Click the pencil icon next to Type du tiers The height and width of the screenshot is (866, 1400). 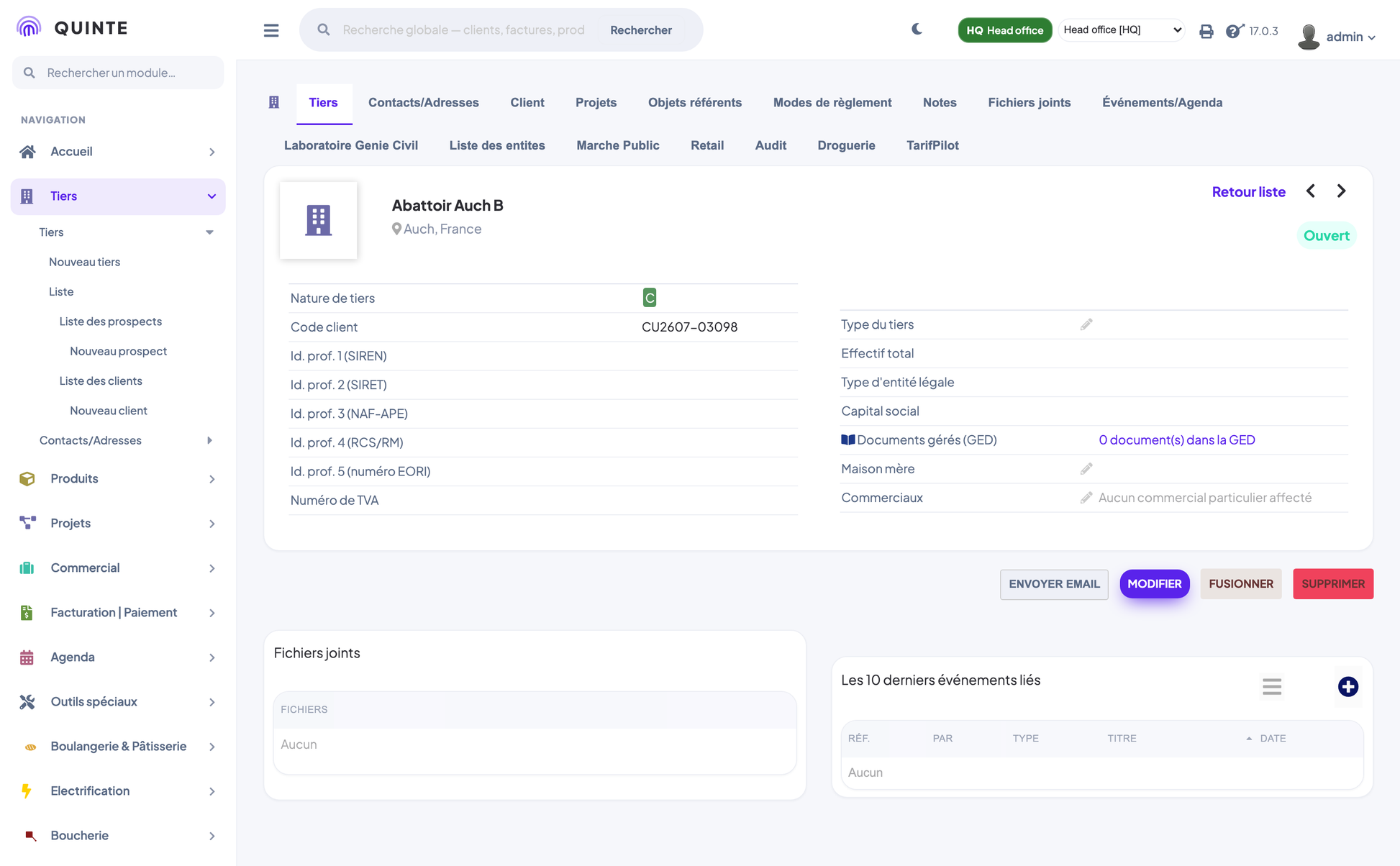tap(1086, 324)
